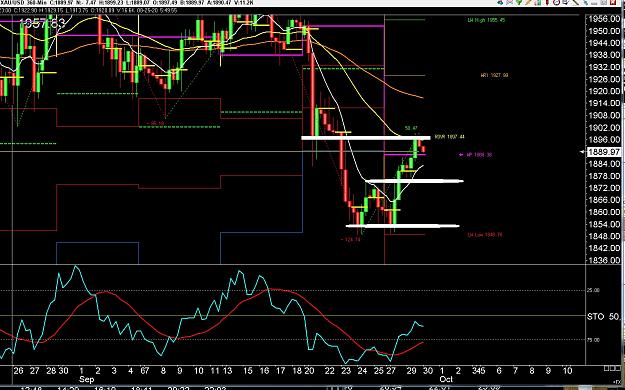Viewport: 625px width, 390px height.
Task: Select the black diagonal line tool
Action: (x=575, y=2)
